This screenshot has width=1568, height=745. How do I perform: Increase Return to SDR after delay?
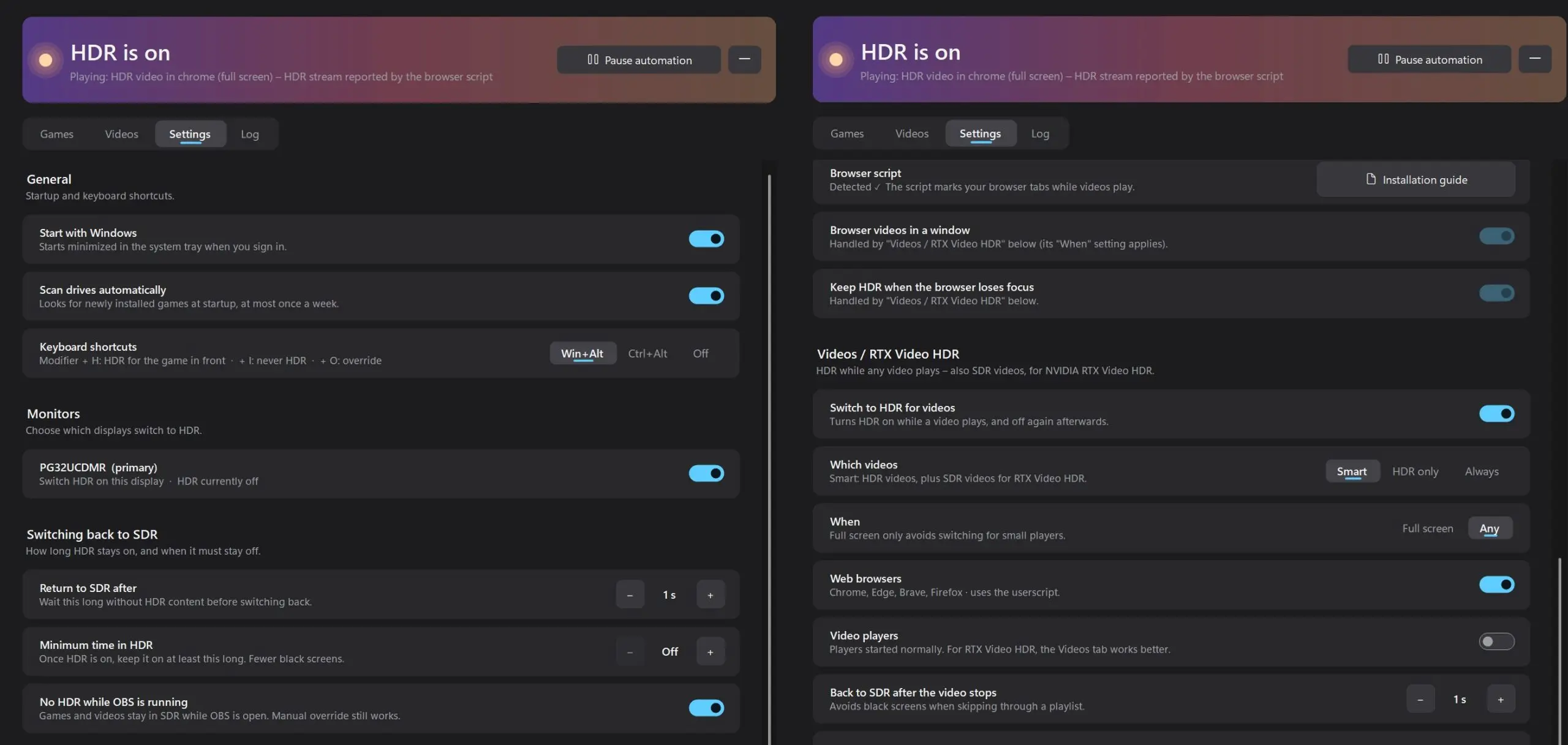click(710, 594)
